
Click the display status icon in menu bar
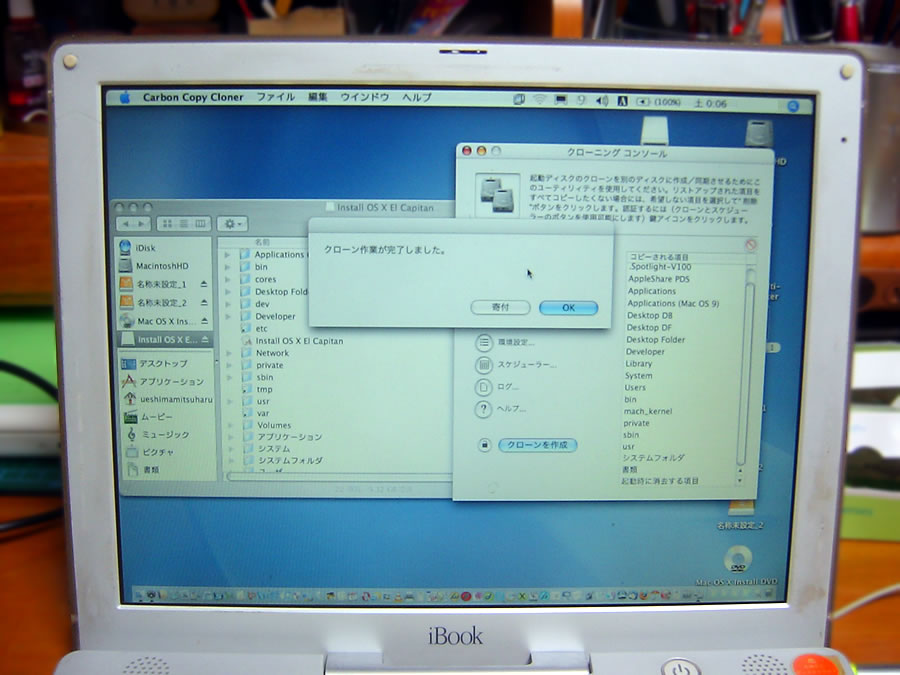pos(560,100)
